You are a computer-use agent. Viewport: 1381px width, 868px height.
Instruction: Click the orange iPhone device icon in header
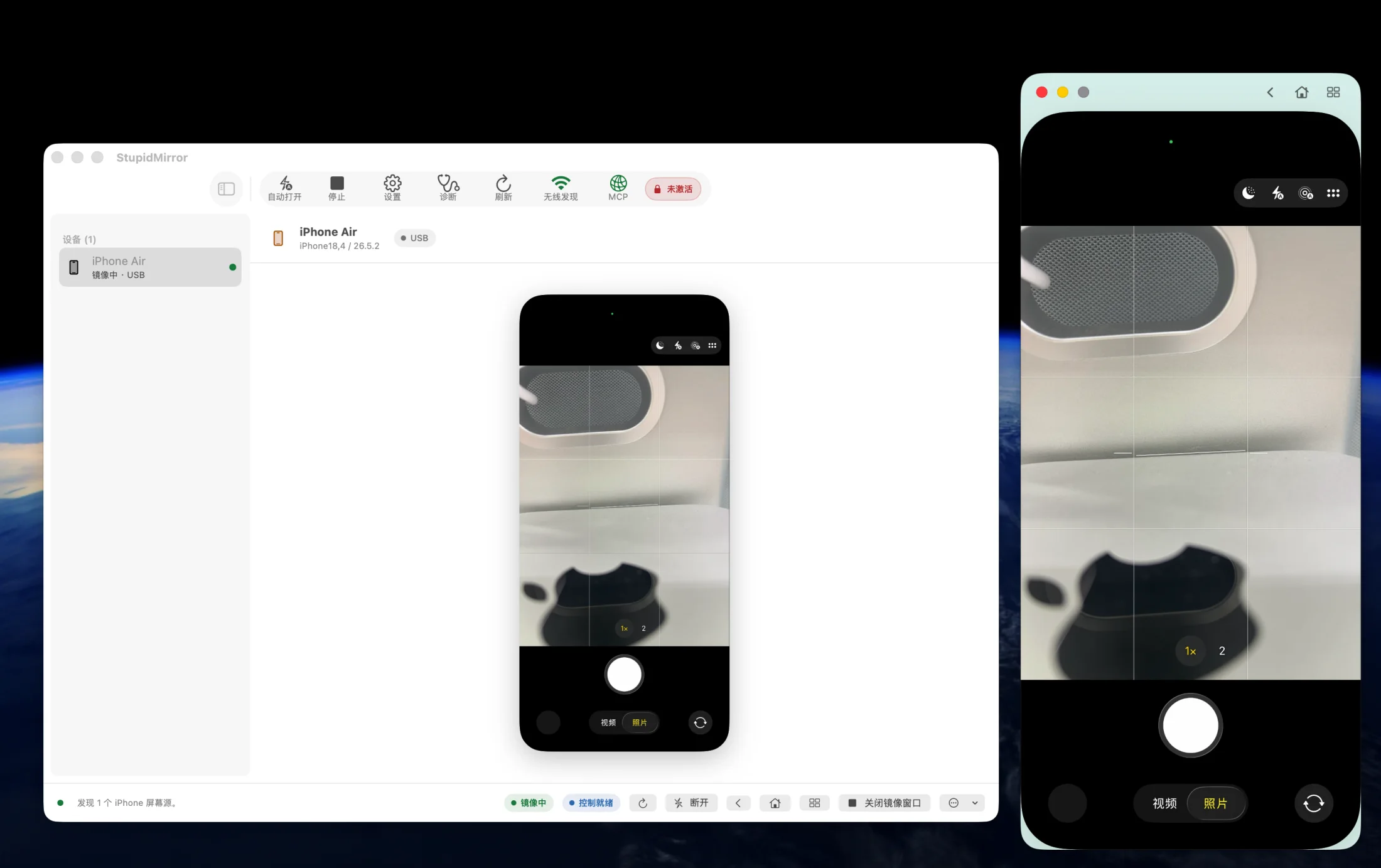click(x=278, y=238)
